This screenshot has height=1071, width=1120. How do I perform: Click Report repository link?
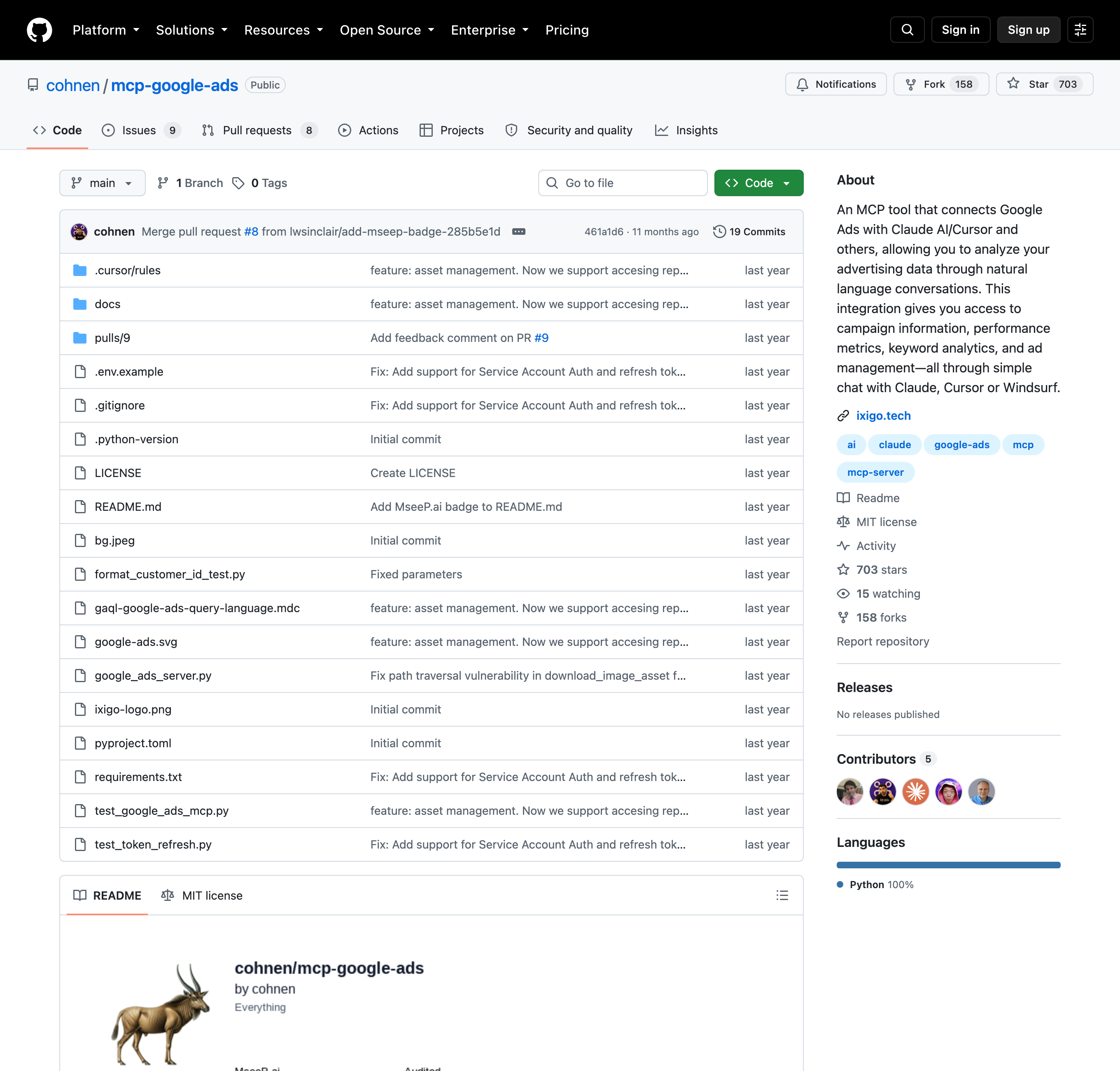883,642
